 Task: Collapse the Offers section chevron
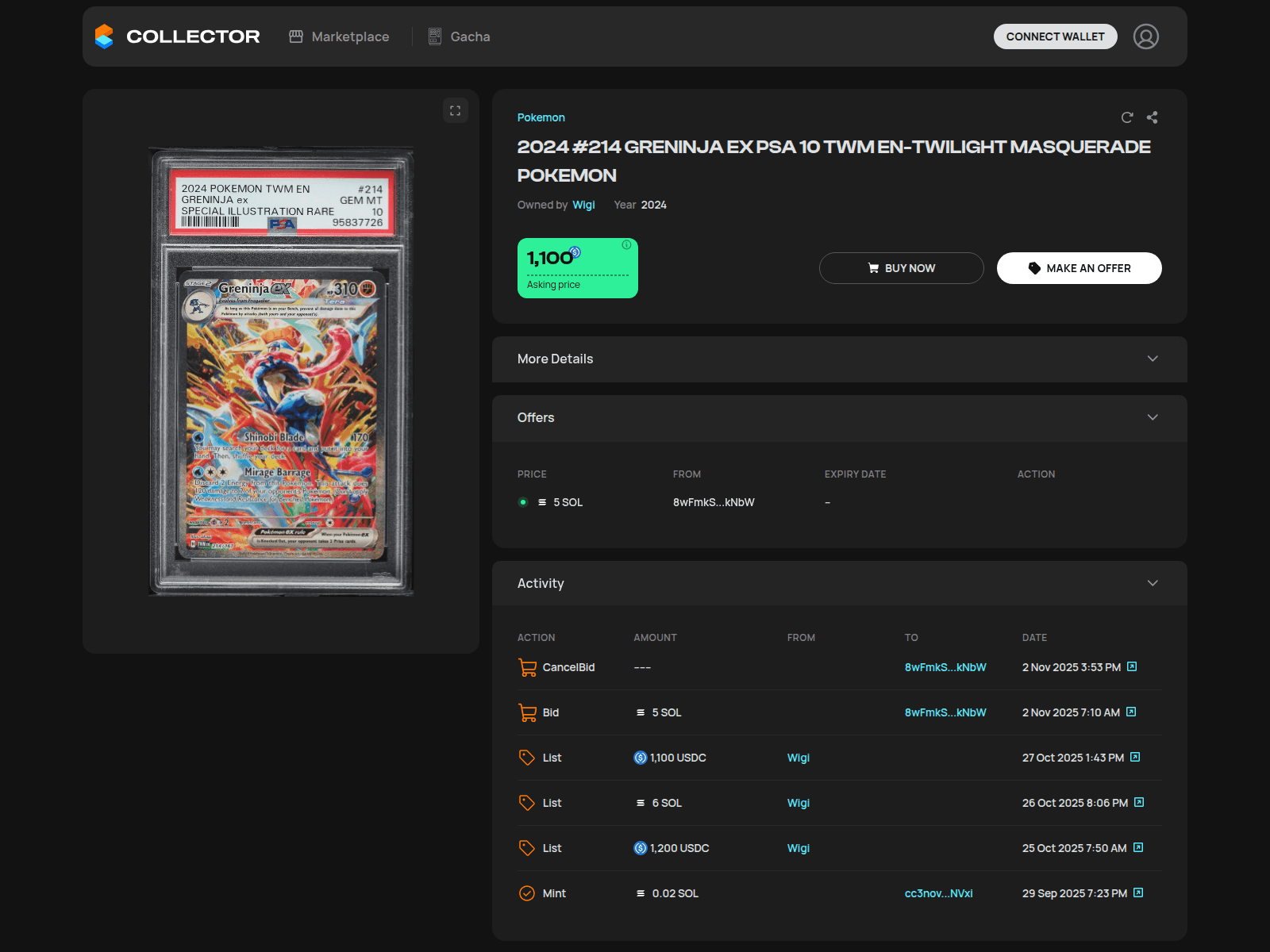click(x=1153, y=417)
